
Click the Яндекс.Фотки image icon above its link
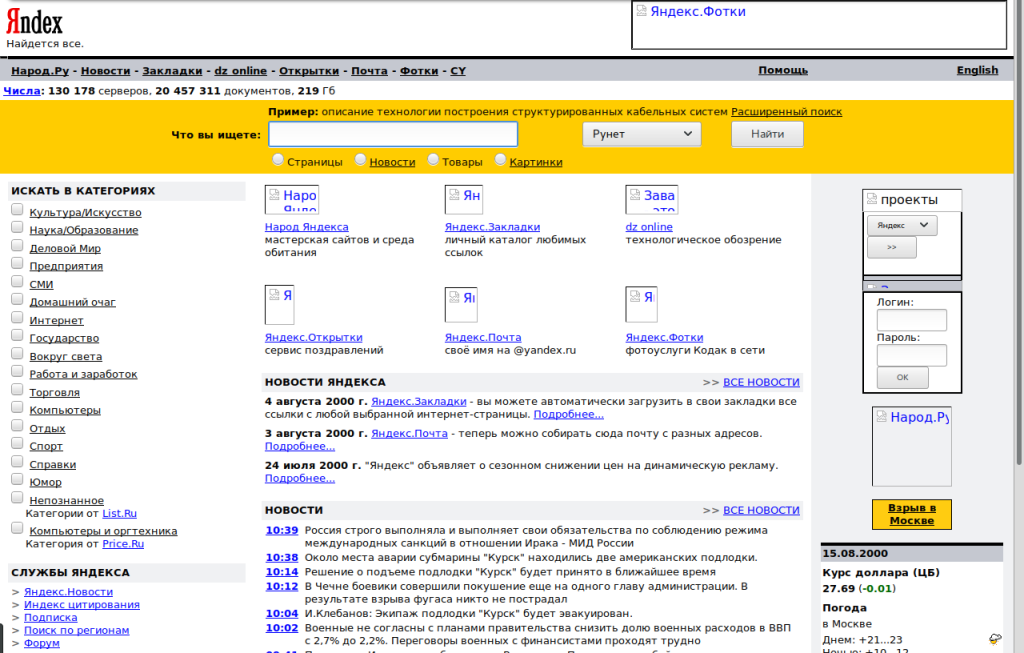(641, 305)
